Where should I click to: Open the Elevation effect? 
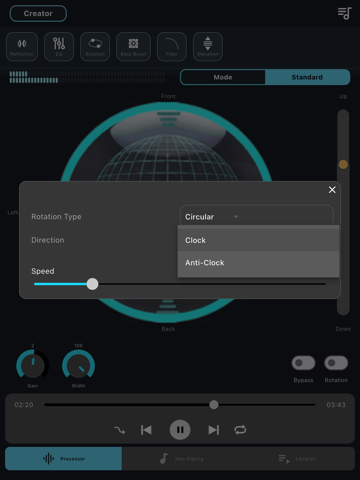tap(208, 47)
